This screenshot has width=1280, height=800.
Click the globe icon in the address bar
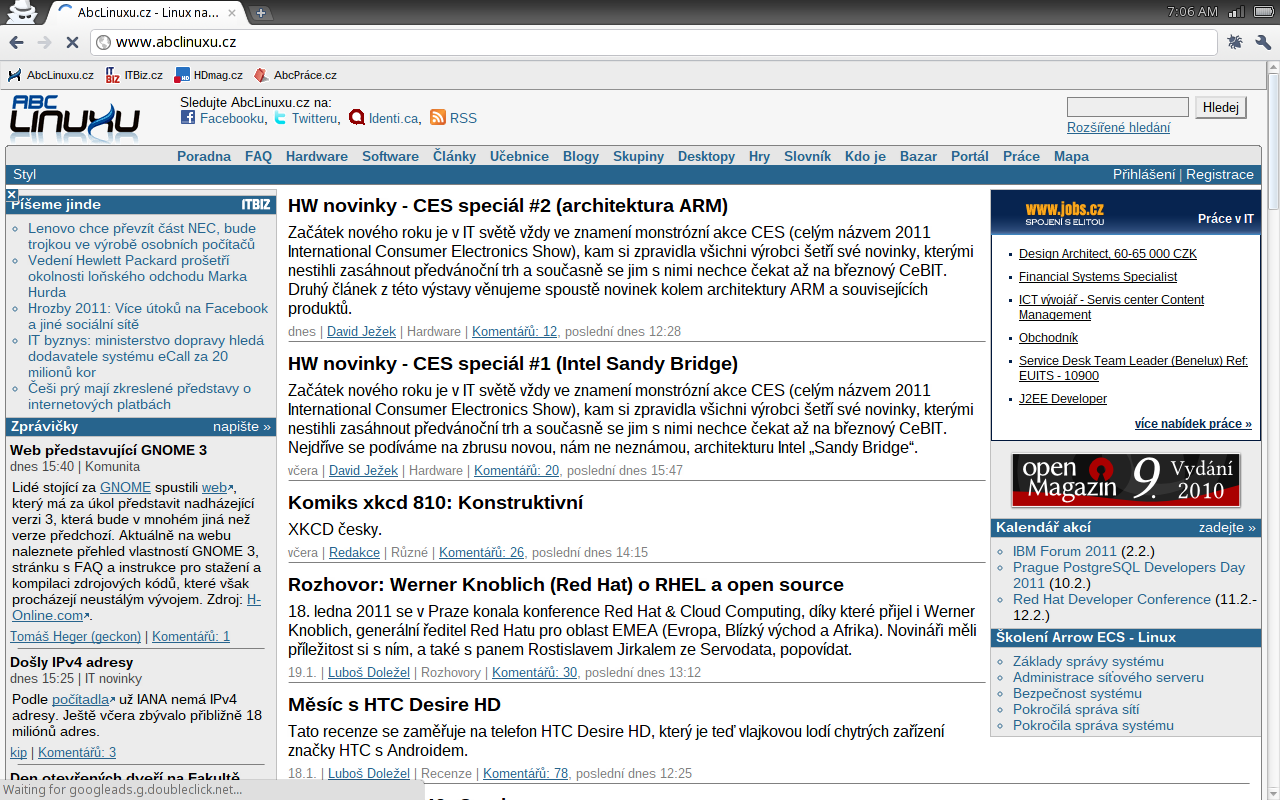point(103,42)
